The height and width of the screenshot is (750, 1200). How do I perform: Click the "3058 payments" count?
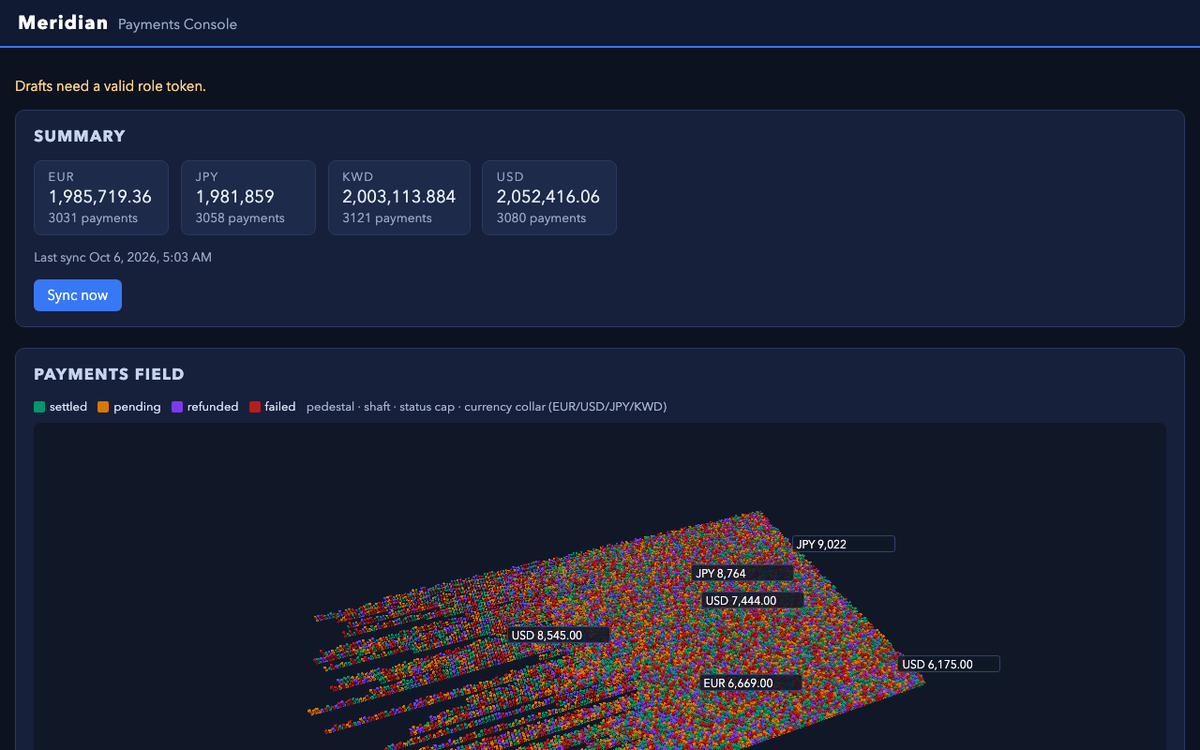click(240, 218)
